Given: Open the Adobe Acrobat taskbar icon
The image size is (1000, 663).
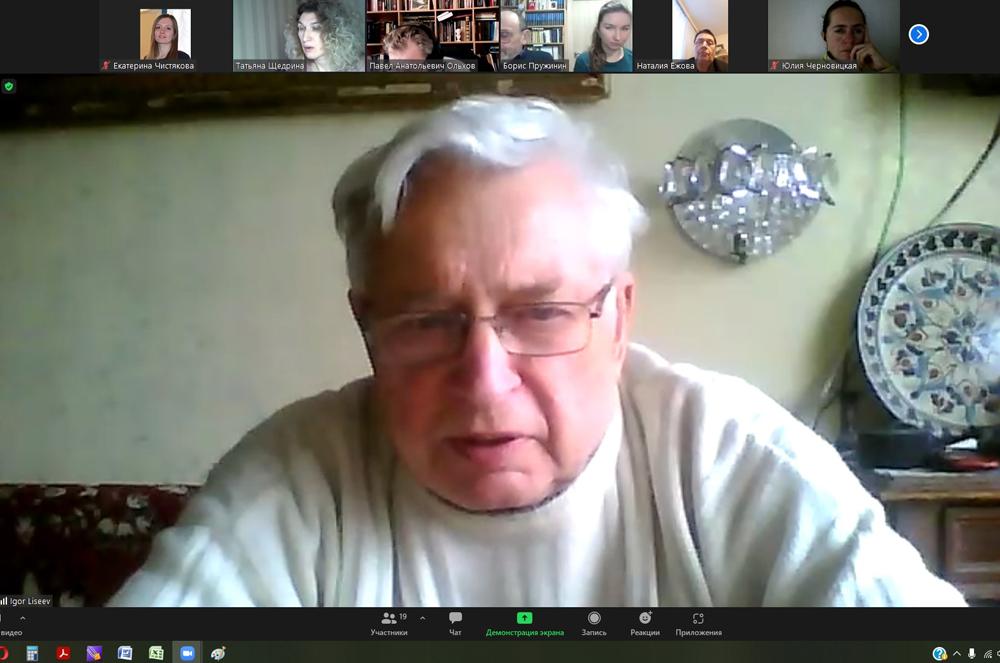Looking at the screenshot, I should [x=63, y=653].
